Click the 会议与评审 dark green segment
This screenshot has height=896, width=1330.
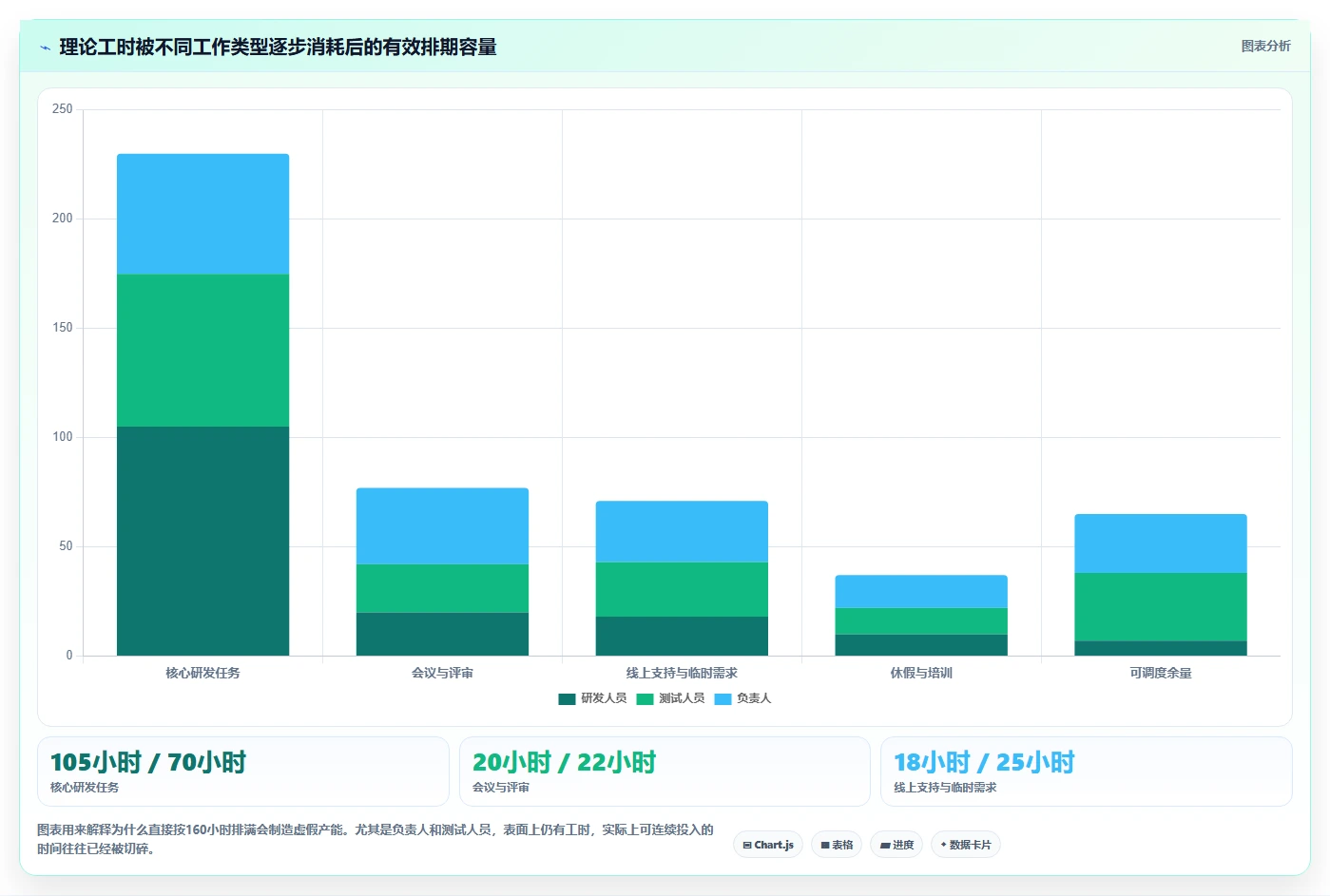[442, 634]
